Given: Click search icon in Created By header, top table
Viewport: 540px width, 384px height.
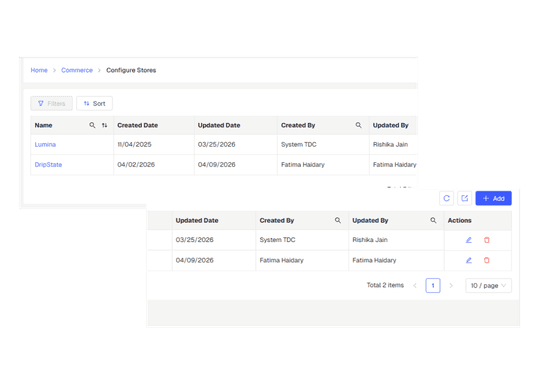Looking at the screenshot, I should (x=359, y=125).
